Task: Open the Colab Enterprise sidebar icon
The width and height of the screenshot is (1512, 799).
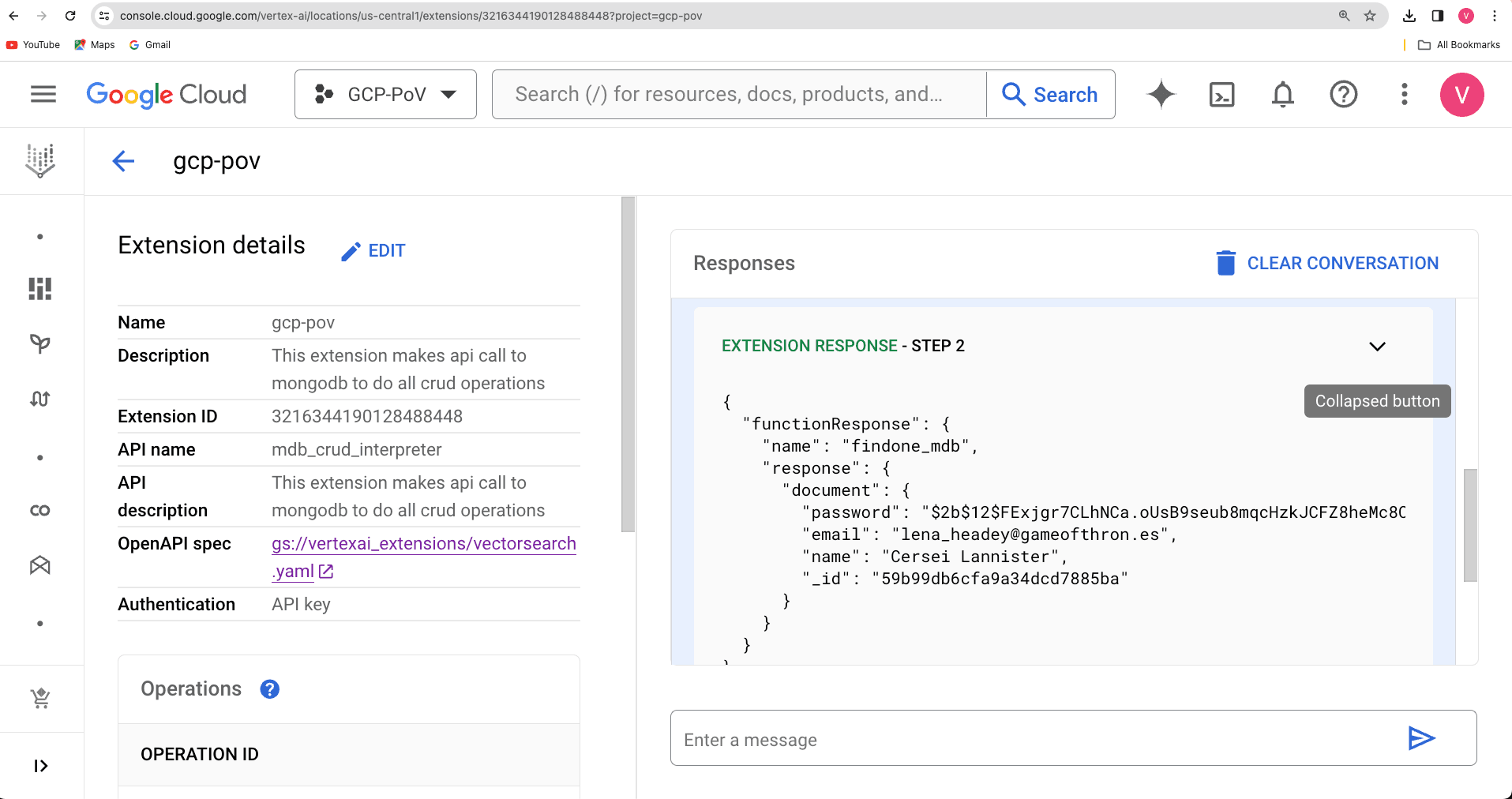Action: pos(40,511)
